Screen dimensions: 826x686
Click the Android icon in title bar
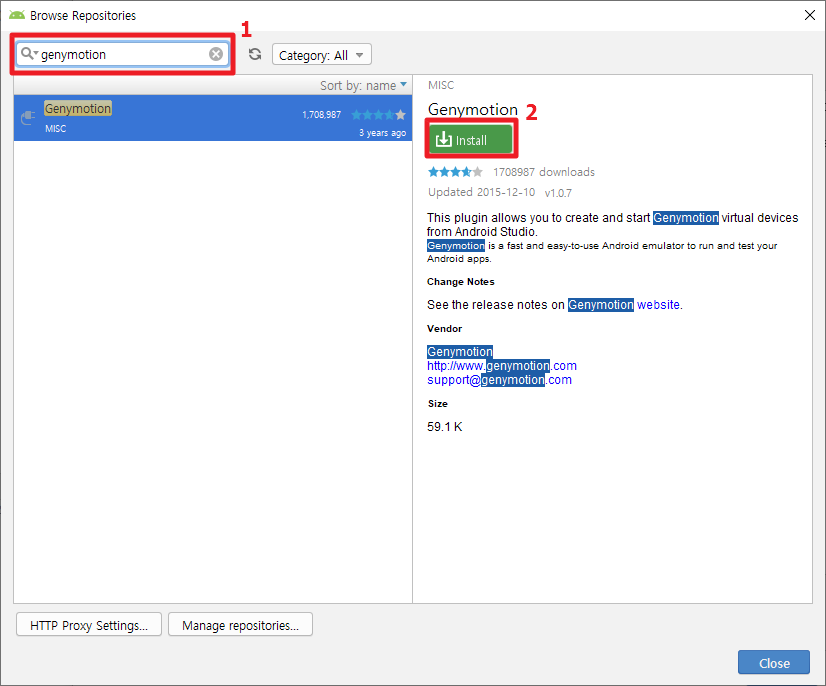(17, 15)
